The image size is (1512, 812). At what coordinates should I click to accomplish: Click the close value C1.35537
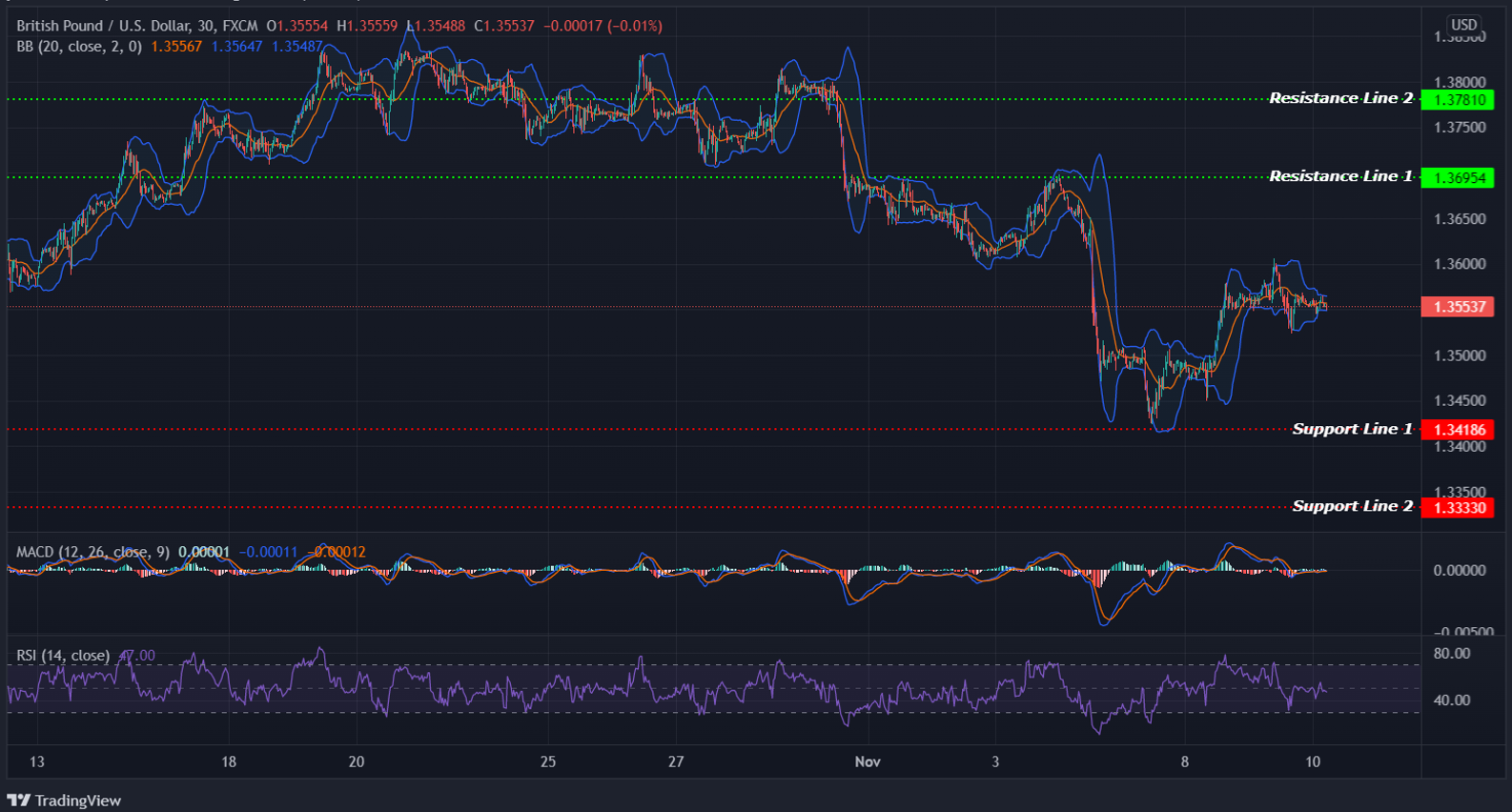pos(504,26)
